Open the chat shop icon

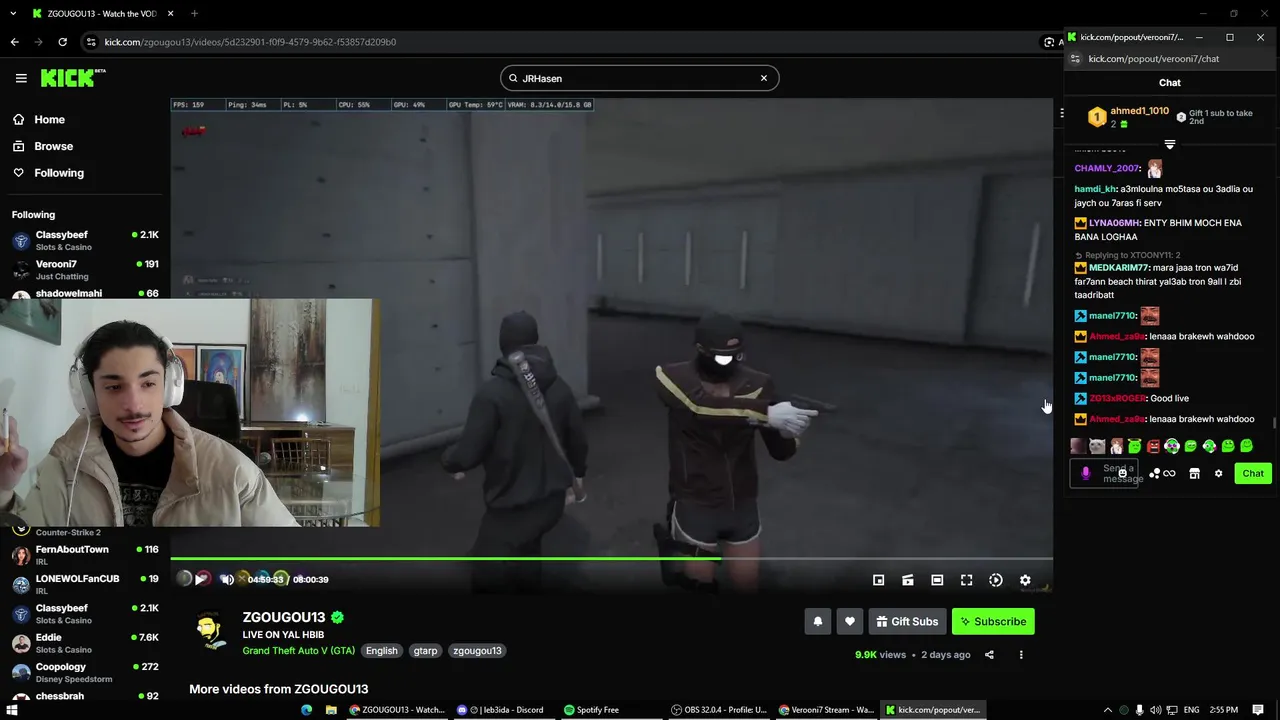pos(1194,473)
